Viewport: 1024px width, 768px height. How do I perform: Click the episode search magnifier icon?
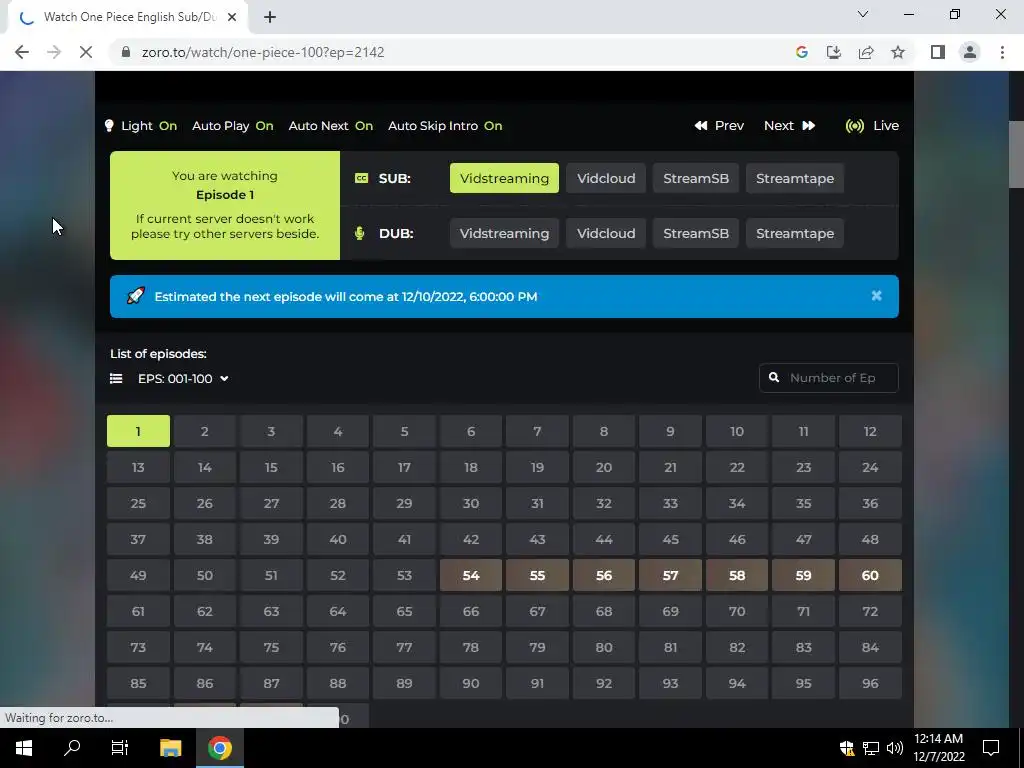coord(774,377)
